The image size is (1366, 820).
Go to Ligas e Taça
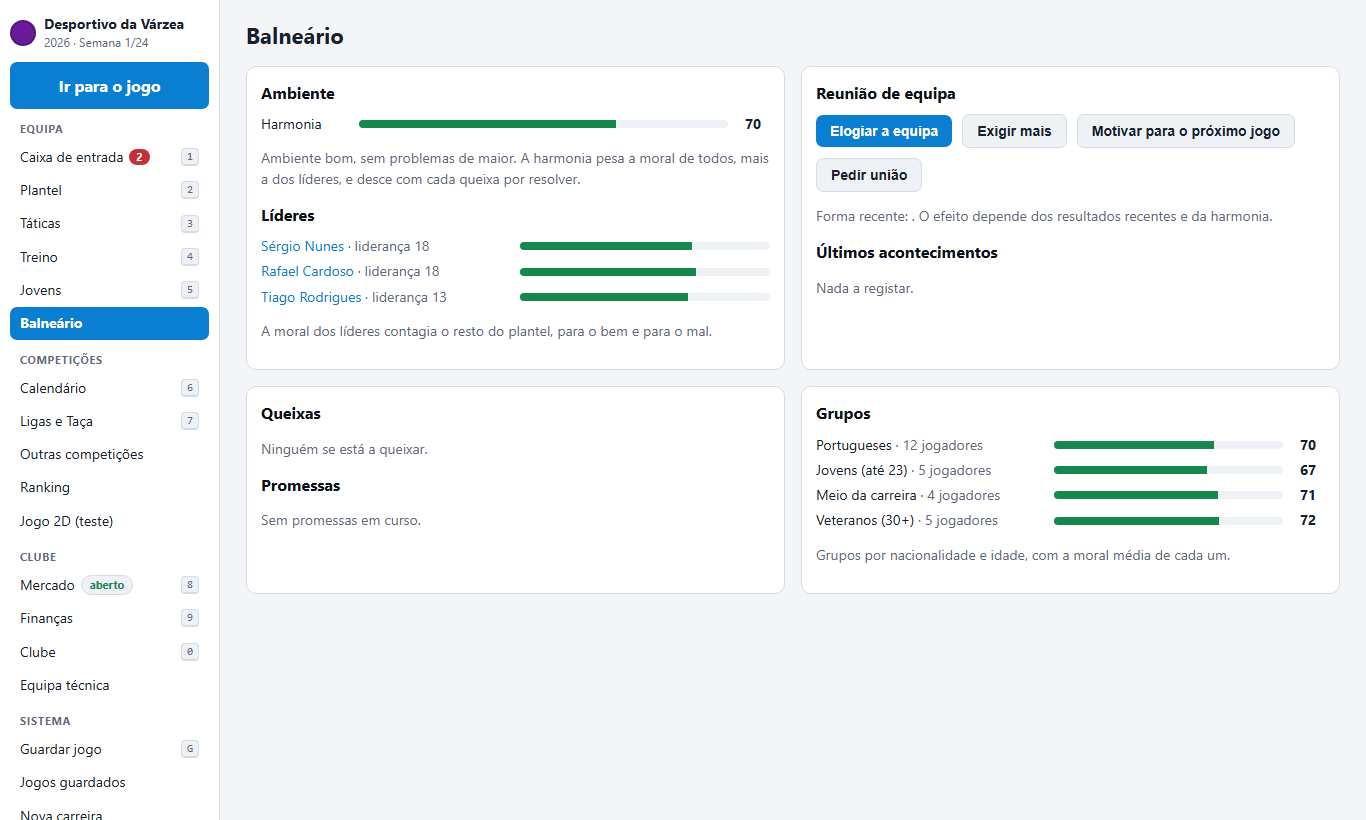tap(109, 421)
